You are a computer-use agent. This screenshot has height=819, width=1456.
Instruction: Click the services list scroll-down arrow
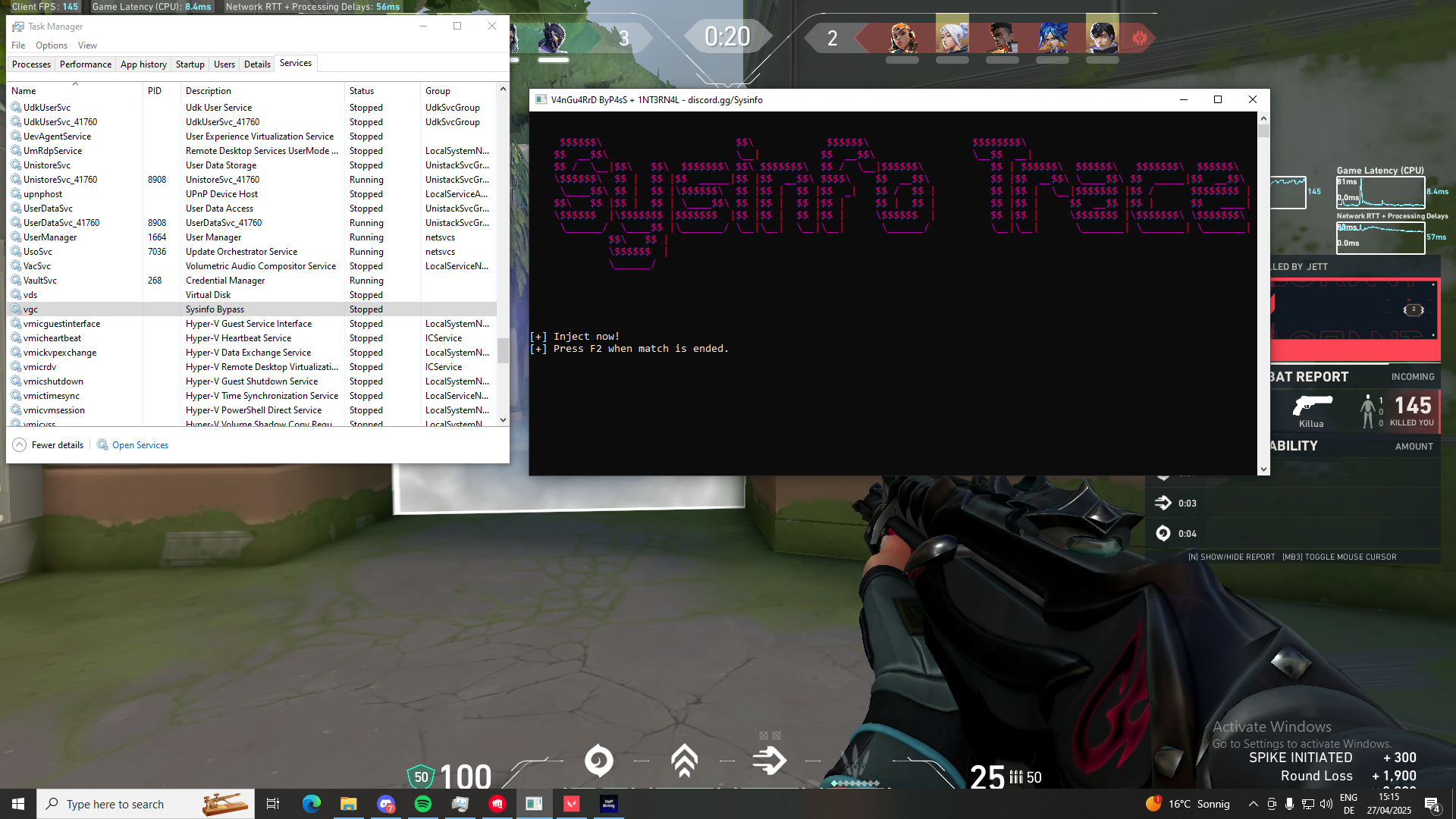pos(503,419)
